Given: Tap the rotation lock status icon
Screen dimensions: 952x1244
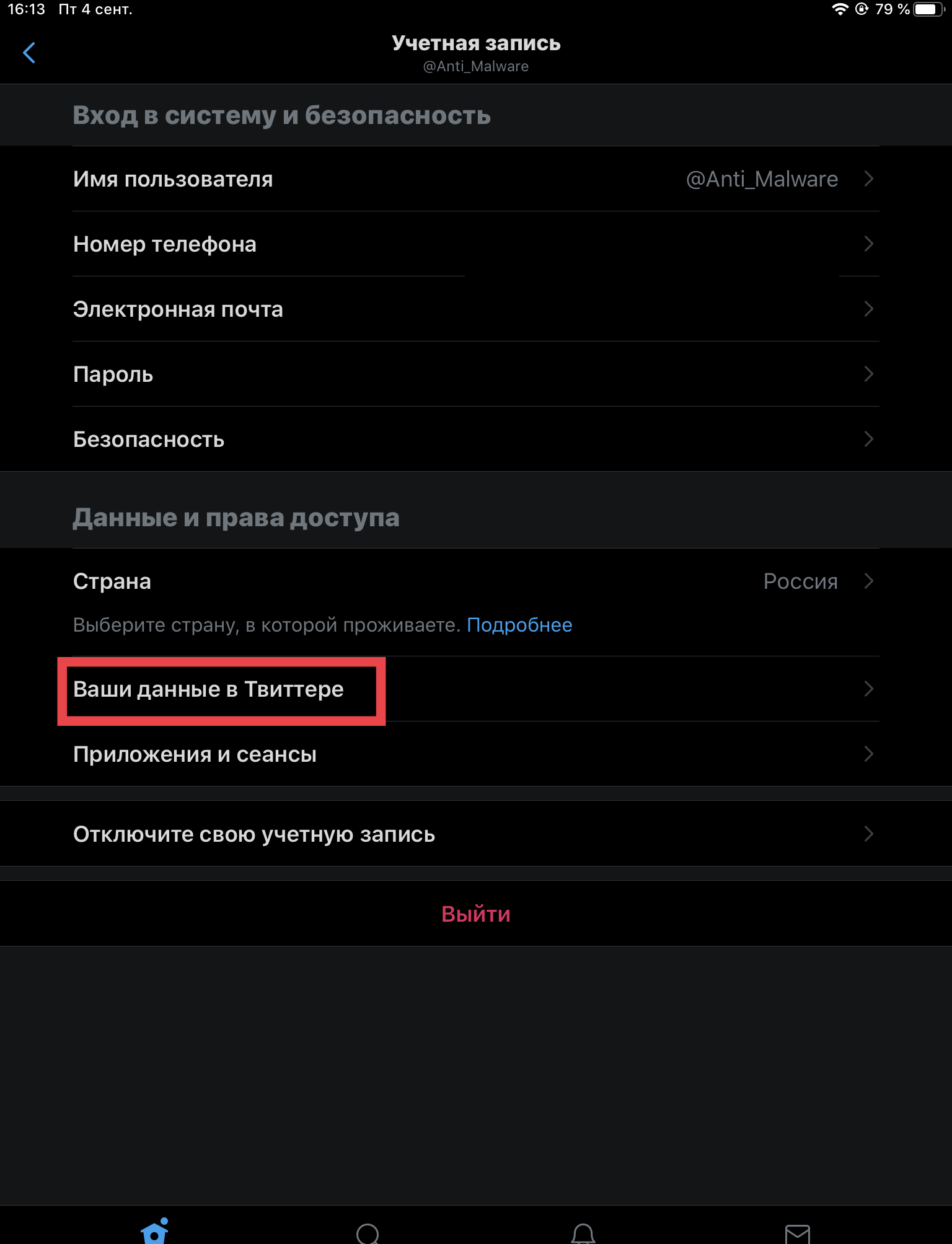Looking at the screenshot, I should [x=862, y=9].
